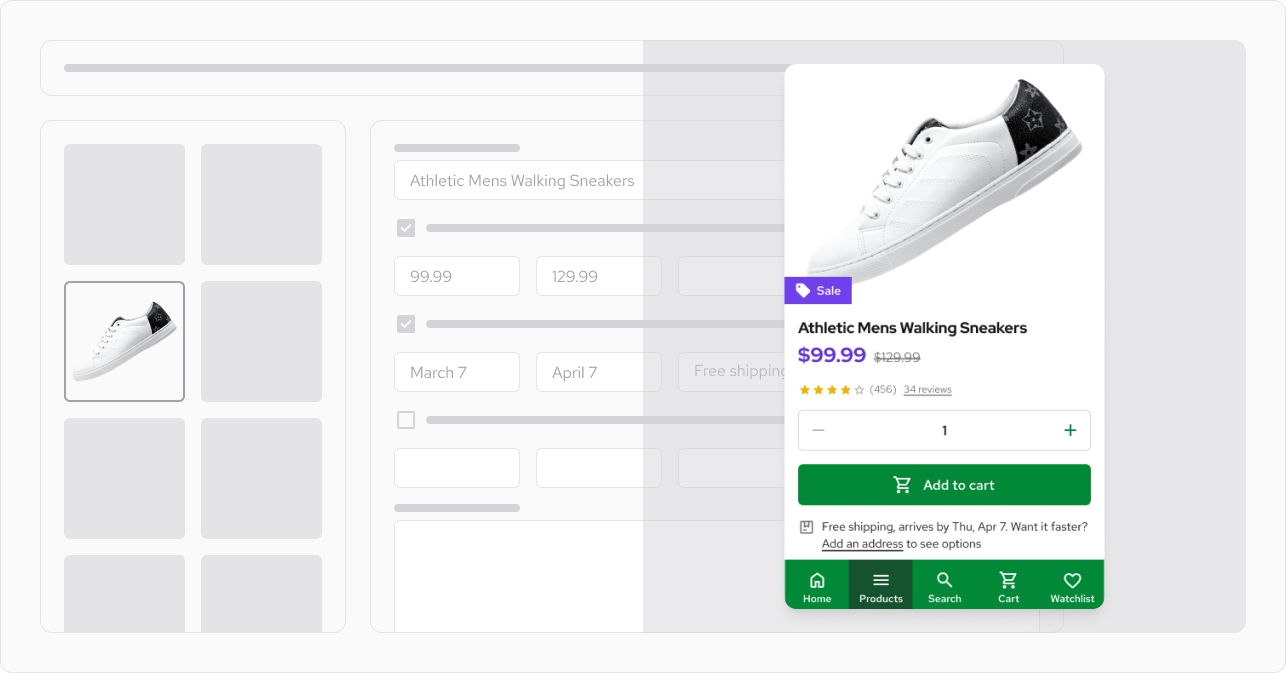The height and width of the screenshot is (673, 1286).
Task: Click the shipping package icon
Action: pyautogui.click(x=806, y=527)
